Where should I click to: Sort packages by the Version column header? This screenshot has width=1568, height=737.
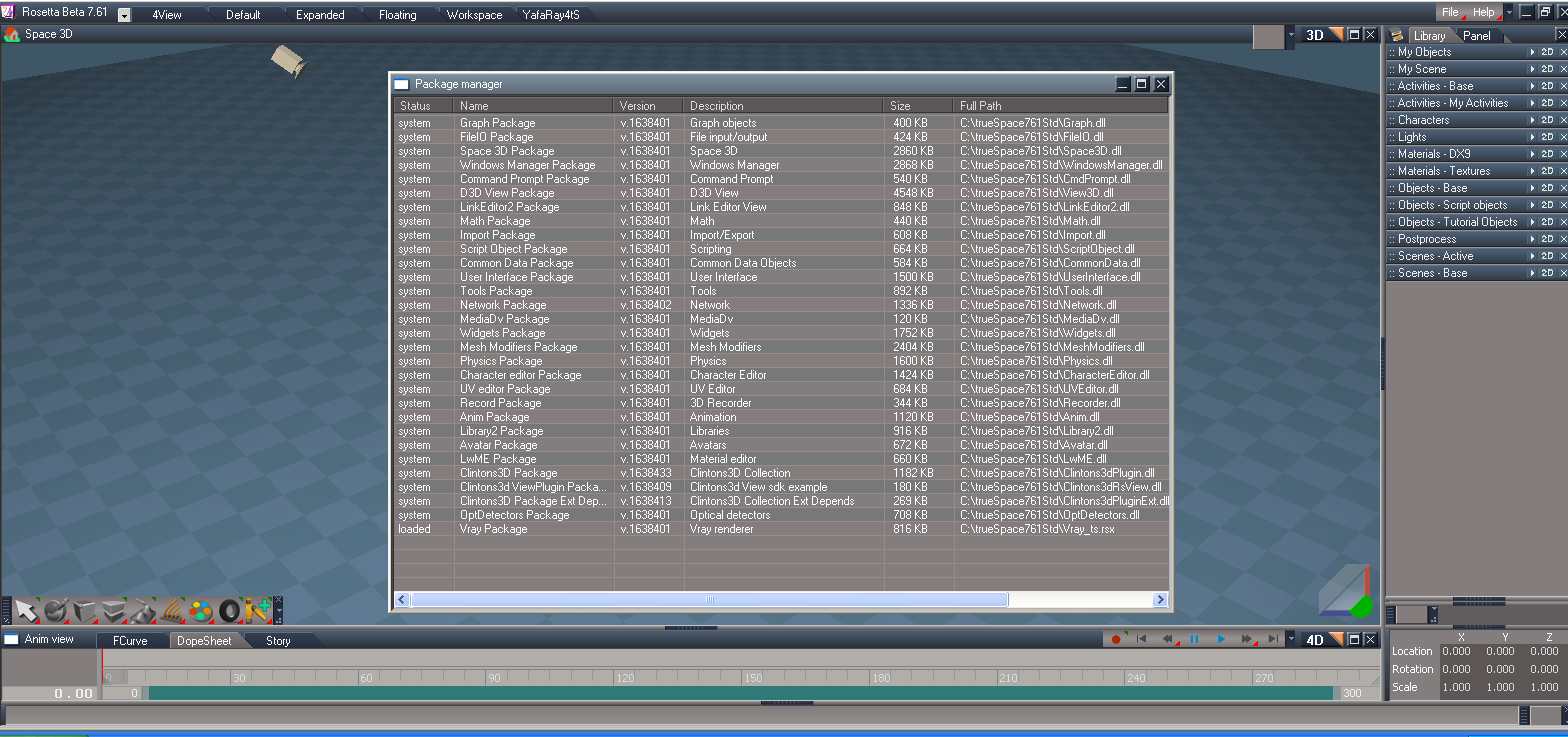coord(649,105)
